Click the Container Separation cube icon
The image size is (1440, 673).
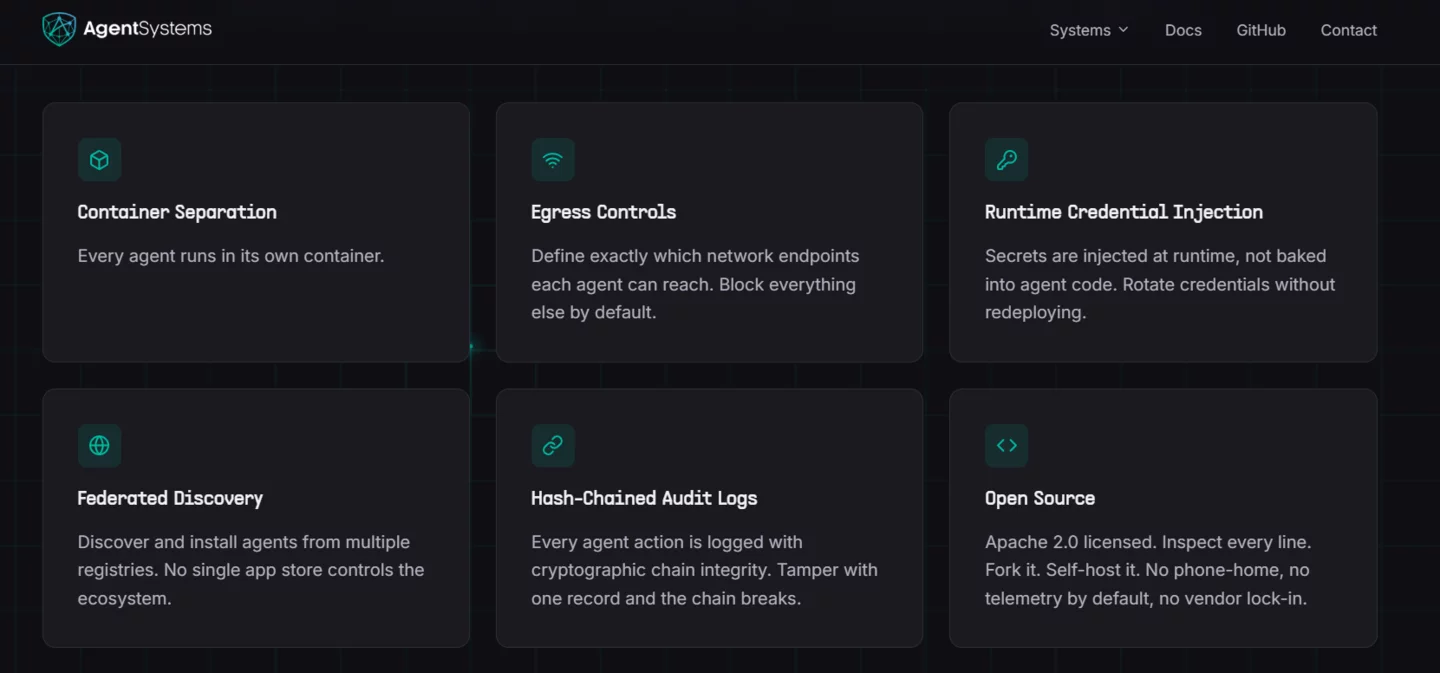pyautogui.click(x=99, y=160)
